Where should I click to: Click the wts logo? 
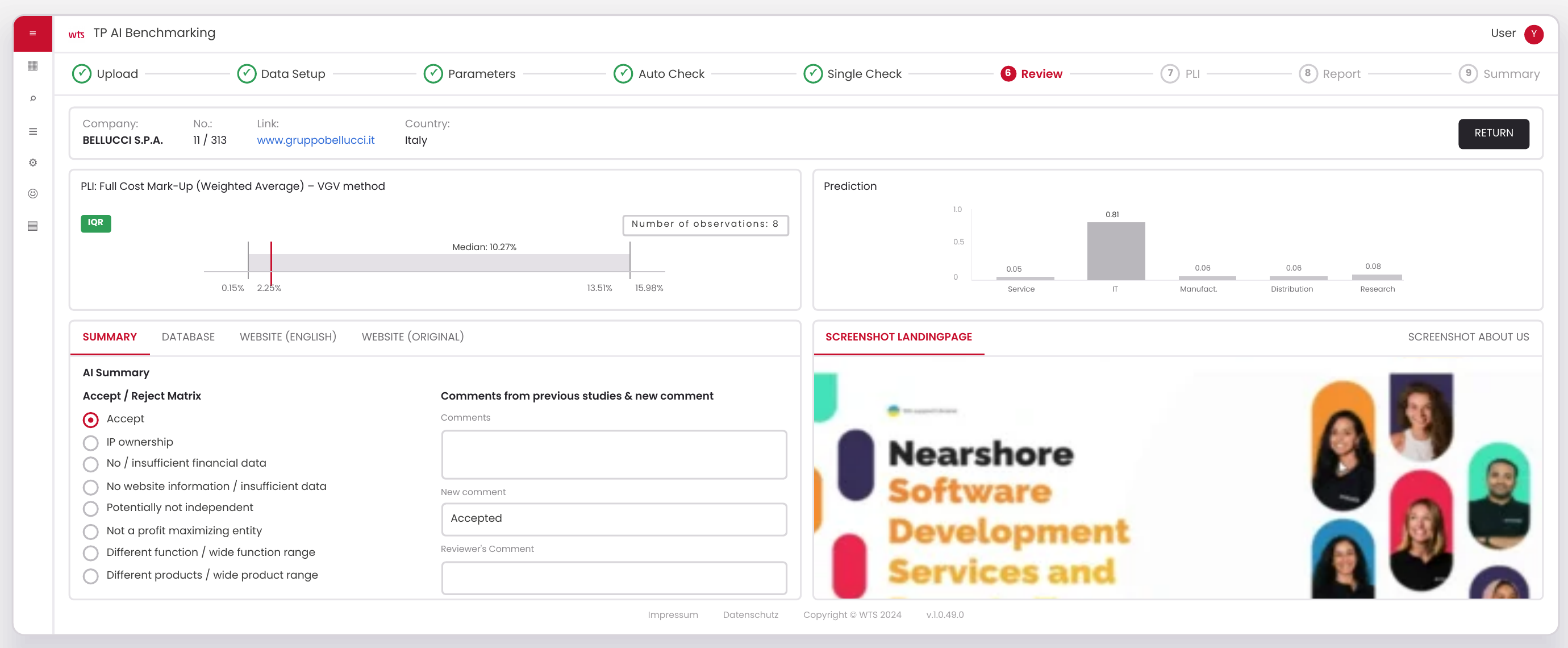pyautogui.click(x=76, y=34)
